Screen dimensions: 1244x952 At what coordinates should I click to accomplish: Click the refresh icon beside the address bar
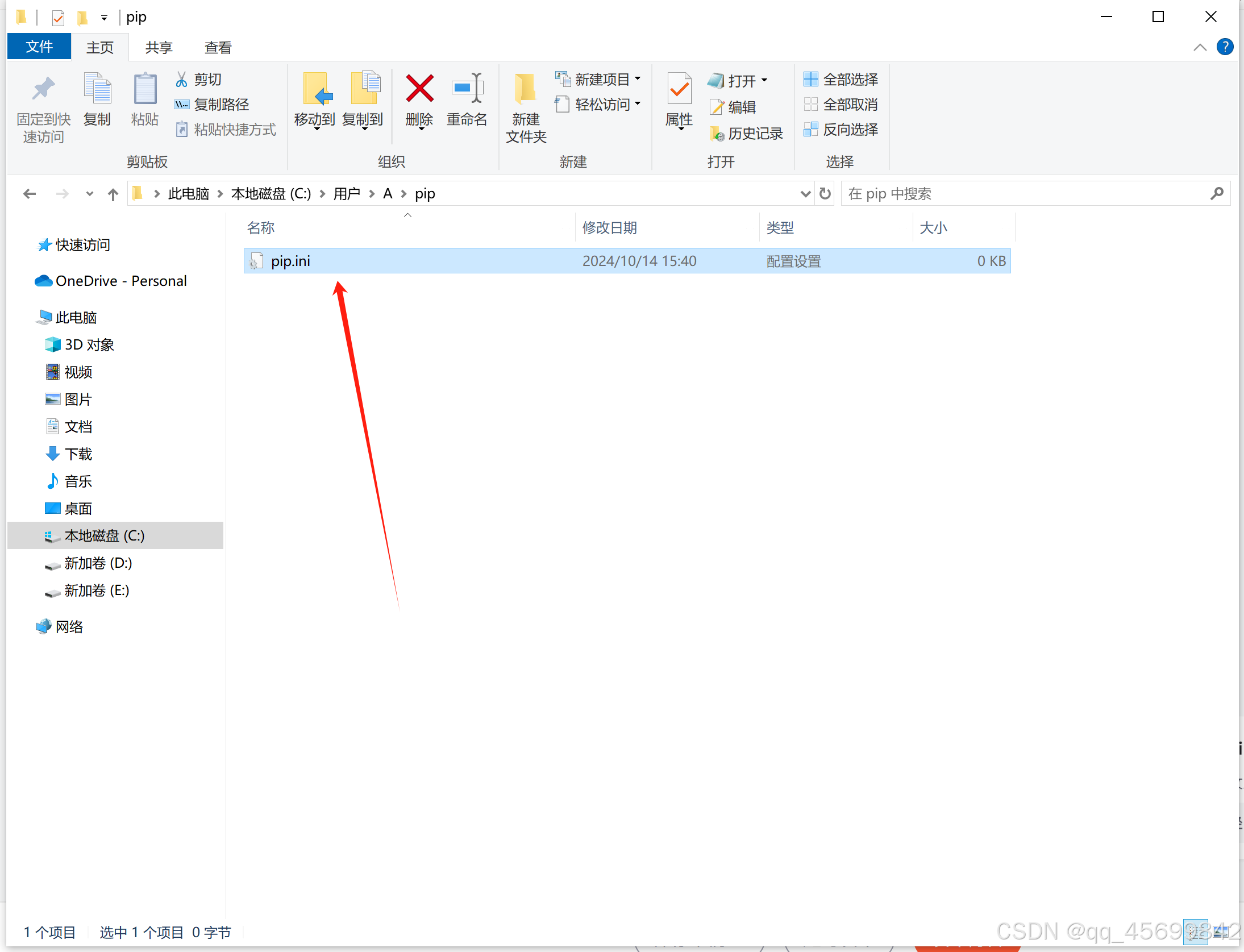click(x=825, y=194)
